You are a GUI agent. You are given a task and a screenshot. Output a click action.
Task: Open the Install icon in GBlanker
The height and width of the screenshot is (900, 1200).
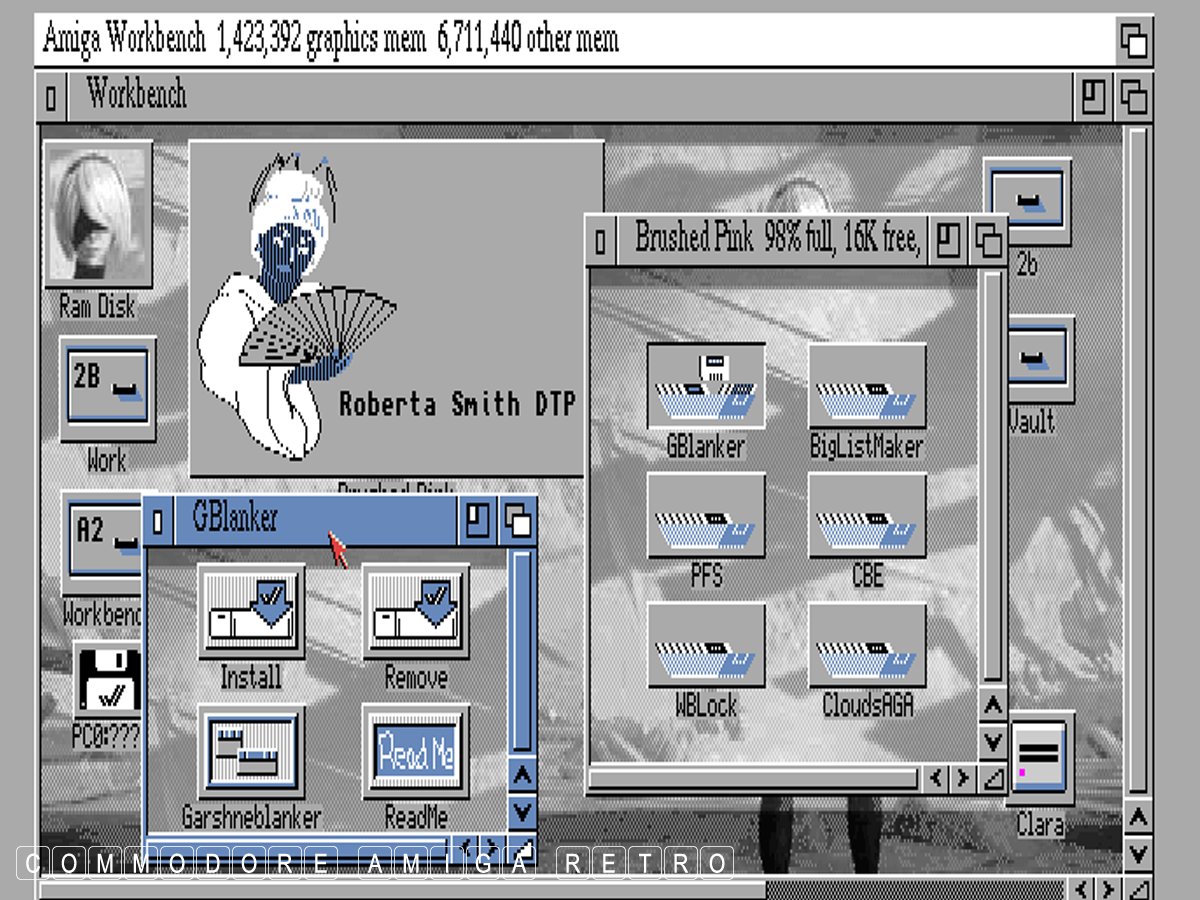pyautogui.click(x=251, y=612)
